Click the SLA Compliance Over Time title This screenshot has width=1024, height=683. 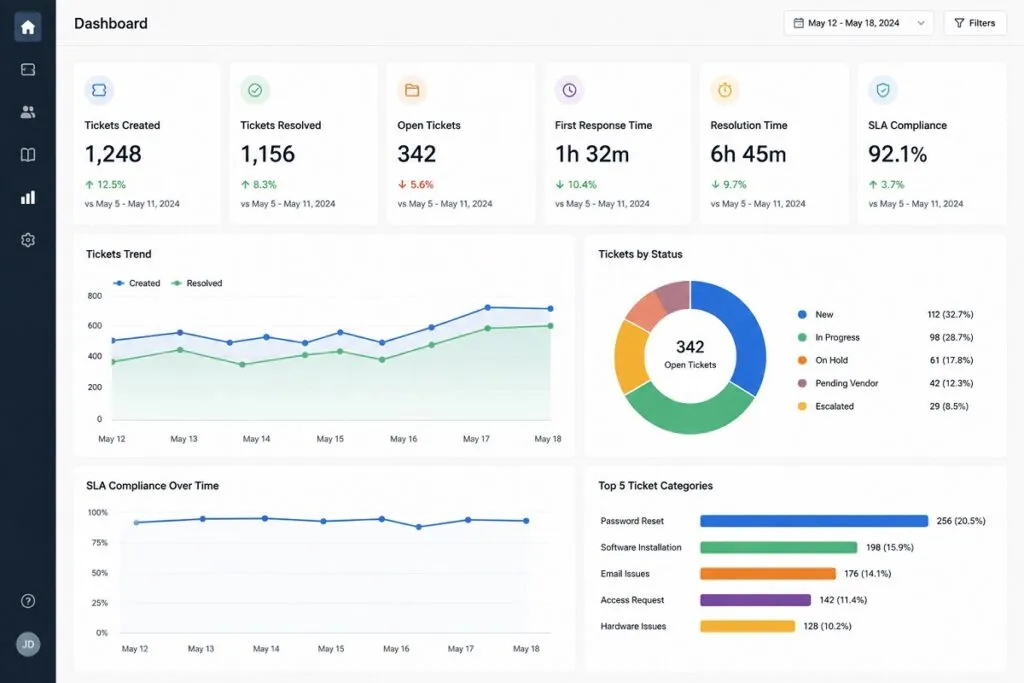[152, 486]
